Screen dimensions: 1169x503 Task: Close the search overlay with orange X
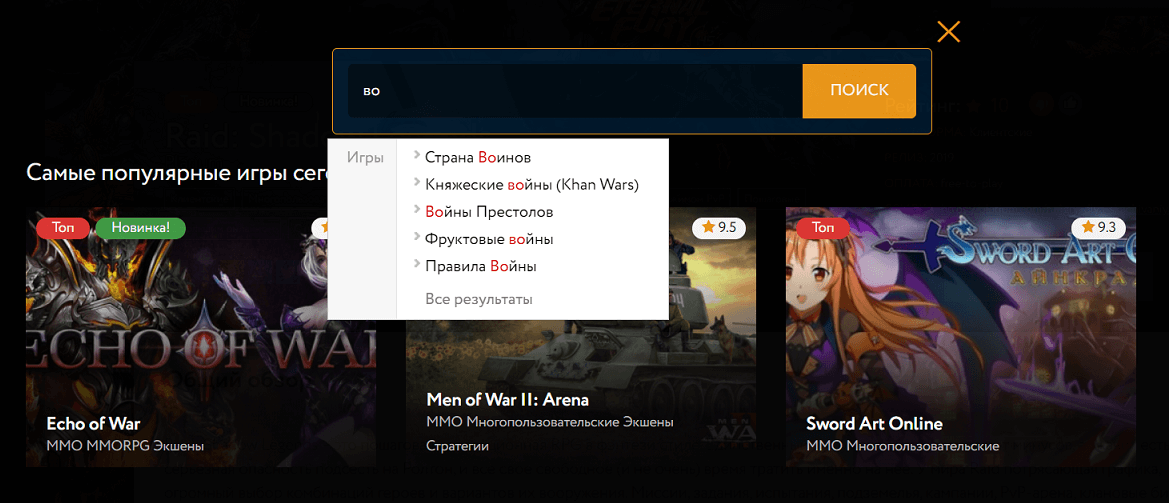948,32
